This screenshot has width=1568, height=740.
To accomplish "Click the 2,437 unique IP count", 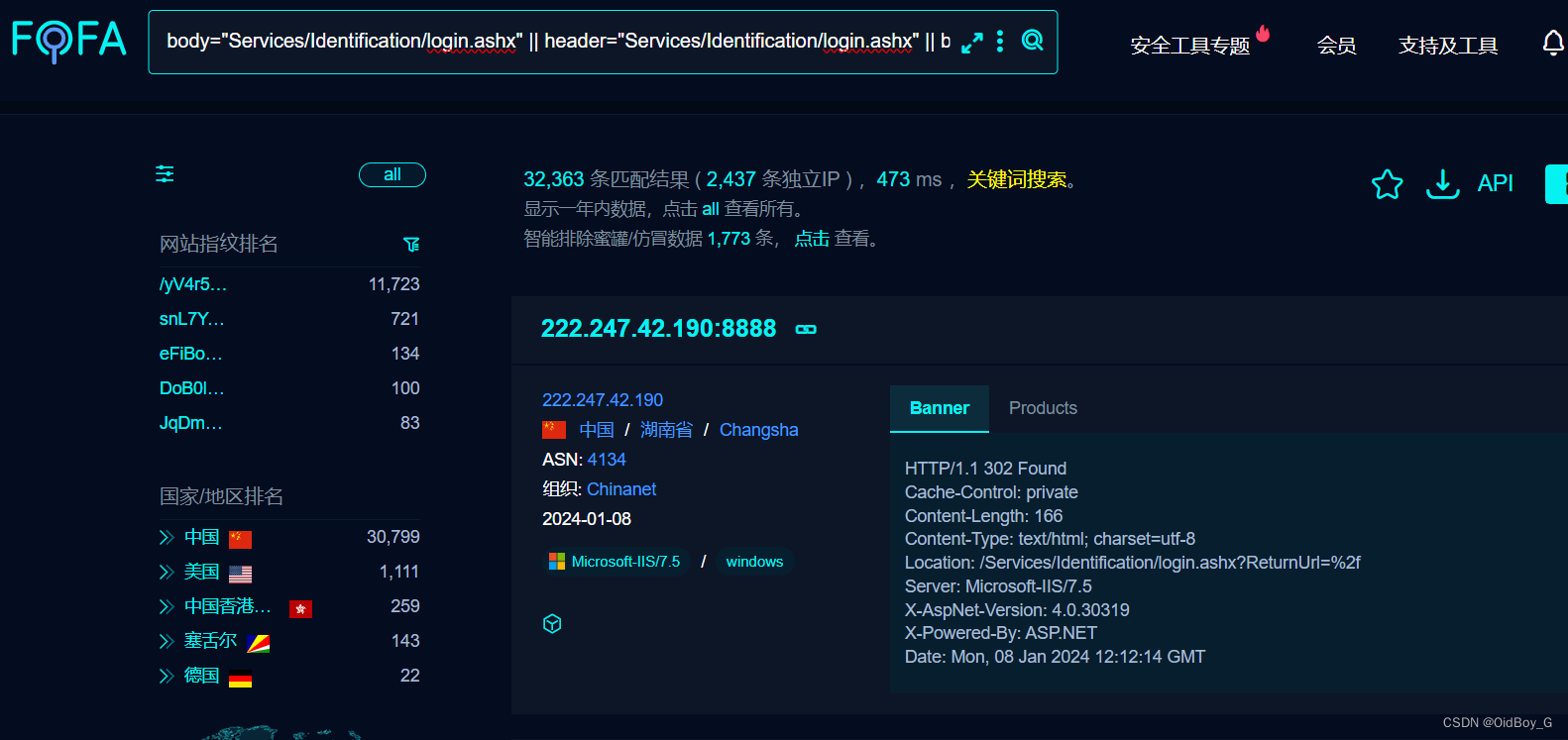I will click(x=731, y=179).
